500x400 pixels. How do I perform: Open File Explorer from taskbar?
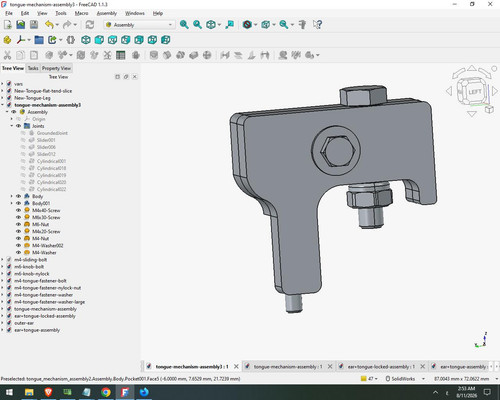29,392
